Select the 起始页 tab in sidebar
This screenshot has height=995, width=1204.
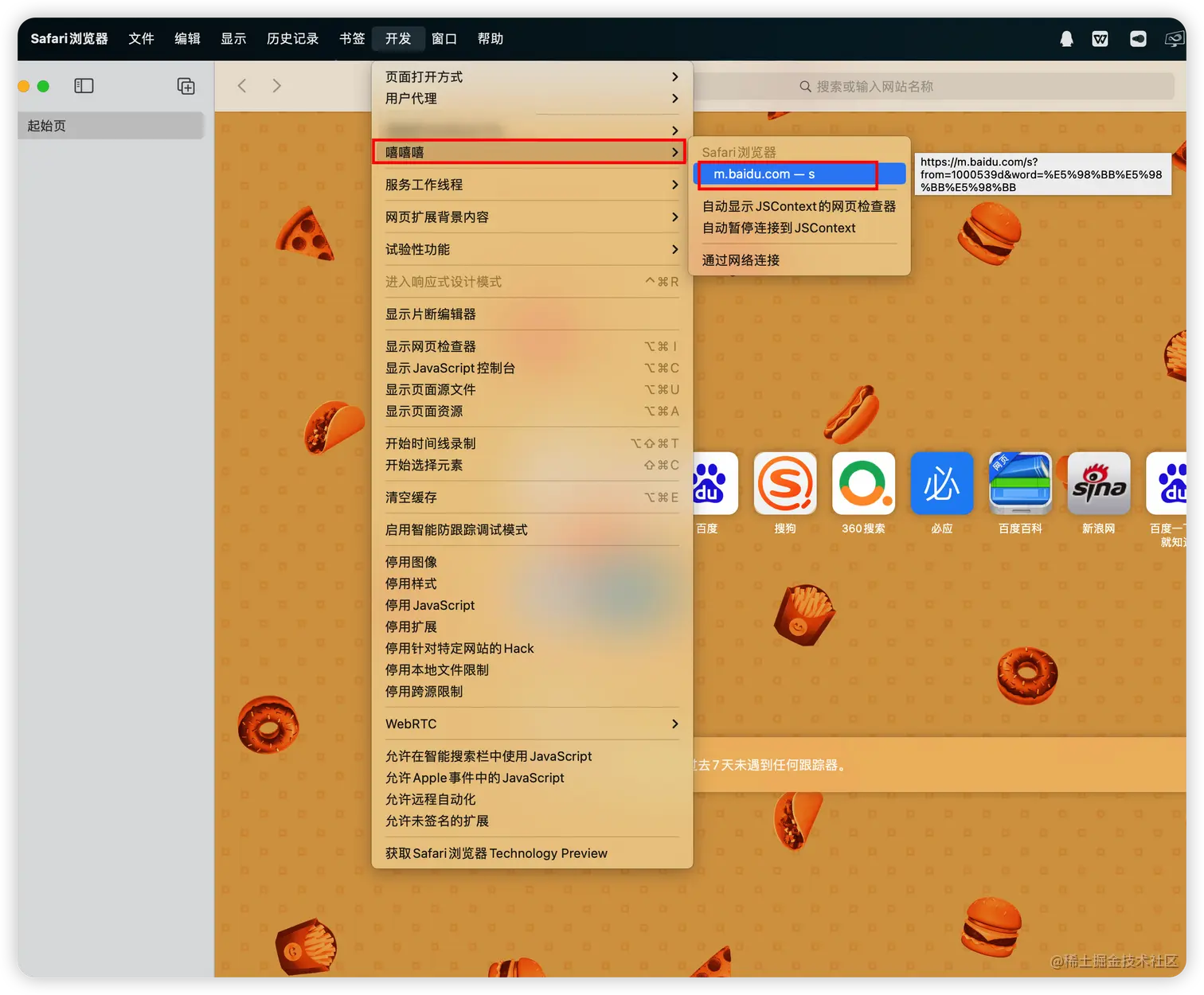click(111, 126)
